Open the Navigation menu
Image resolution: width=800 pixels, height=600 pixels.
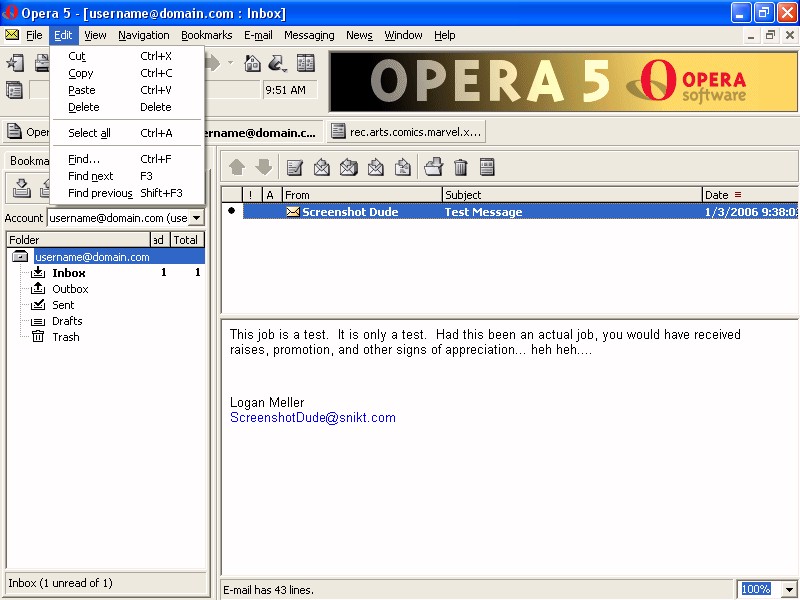[x=144, y=35]
